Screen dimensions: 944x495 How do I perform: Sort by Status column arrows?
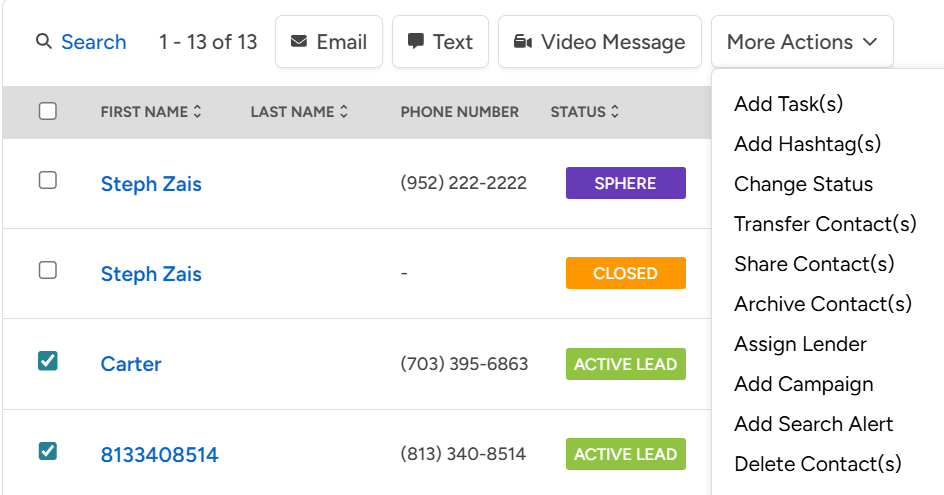pyautogui.click(x=614, y=112)
